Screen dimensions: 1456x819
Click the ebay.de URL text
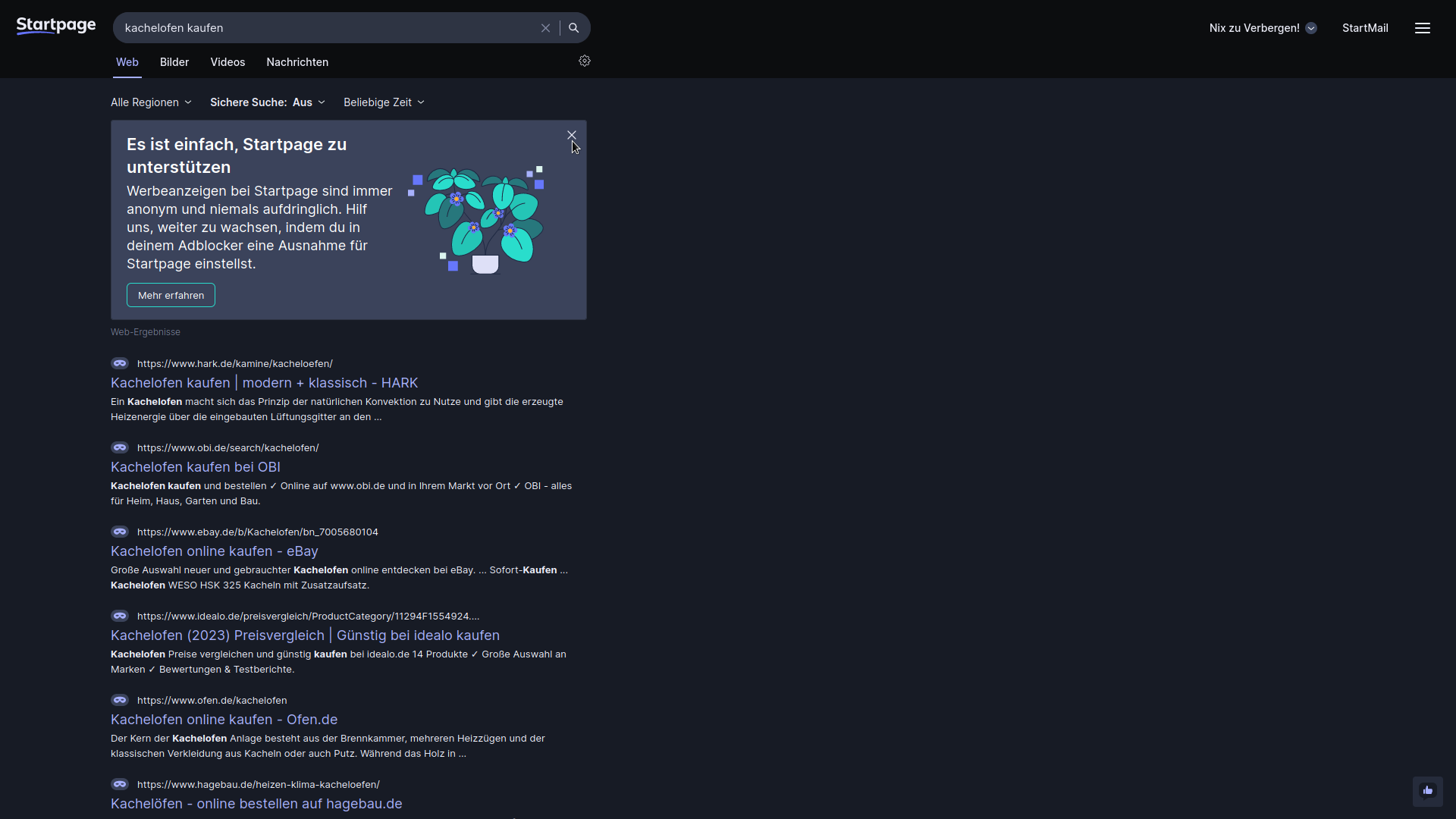pos(258,532)
